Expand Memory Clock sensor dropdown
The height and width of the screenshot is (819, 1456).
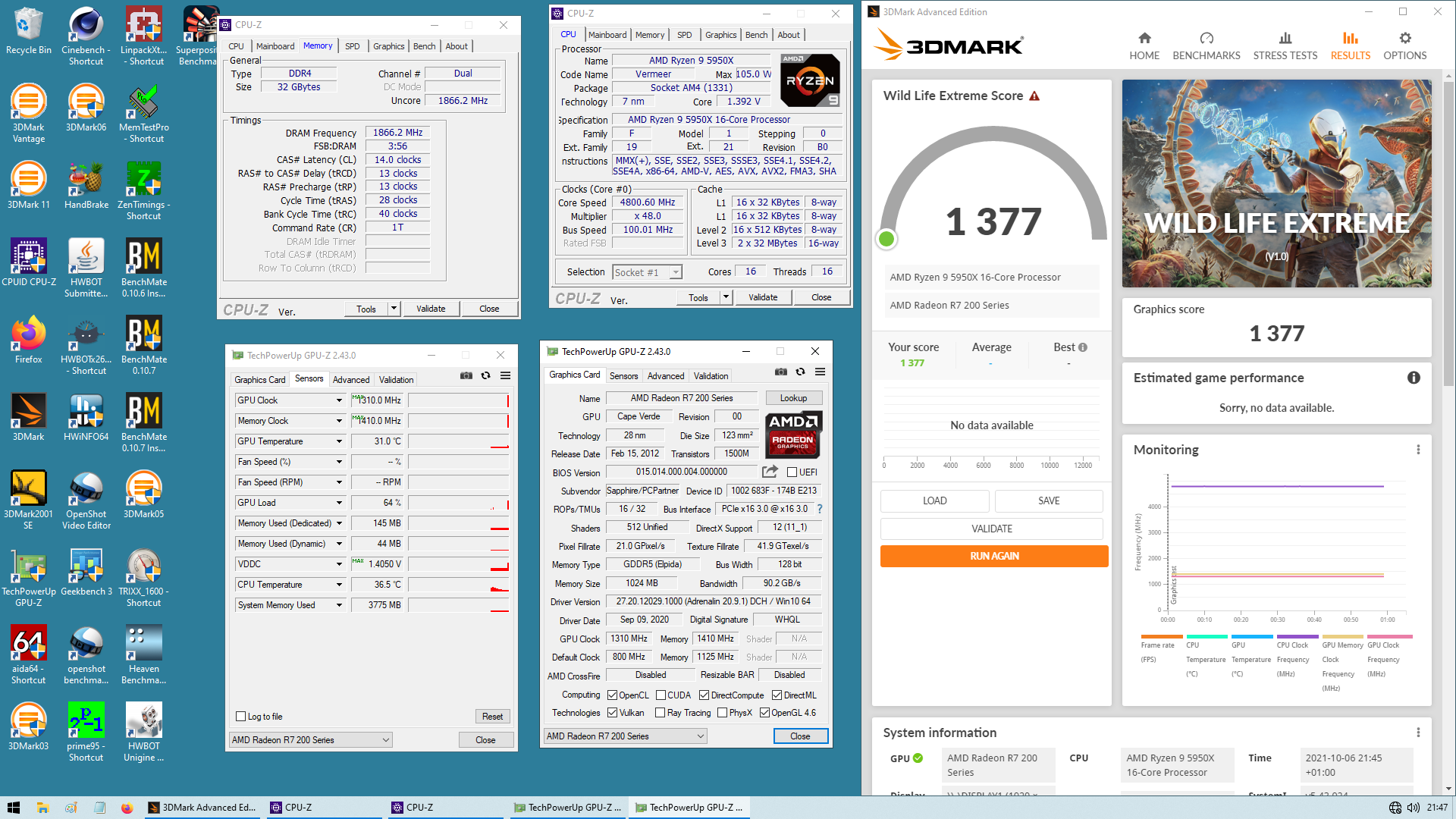pos(339,421)
